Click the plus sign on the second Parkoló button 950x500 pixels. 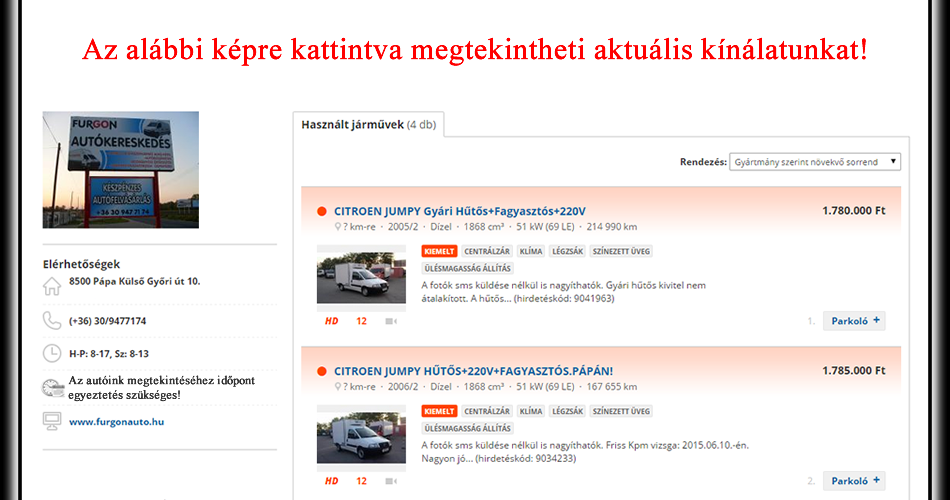pyautogui.click(x=876, y=480)
